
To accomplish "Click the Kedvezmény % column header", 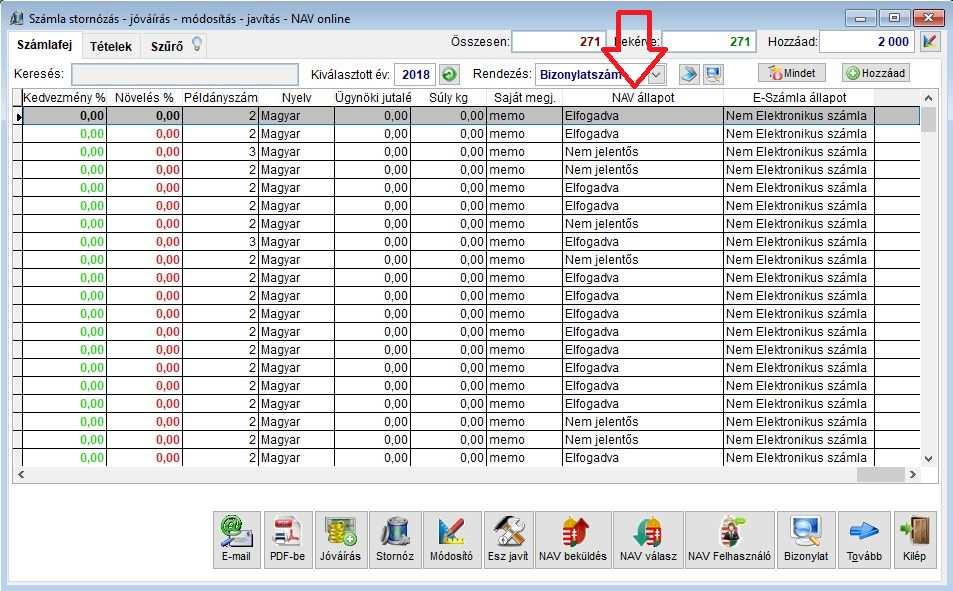I will tap(64, 97).
